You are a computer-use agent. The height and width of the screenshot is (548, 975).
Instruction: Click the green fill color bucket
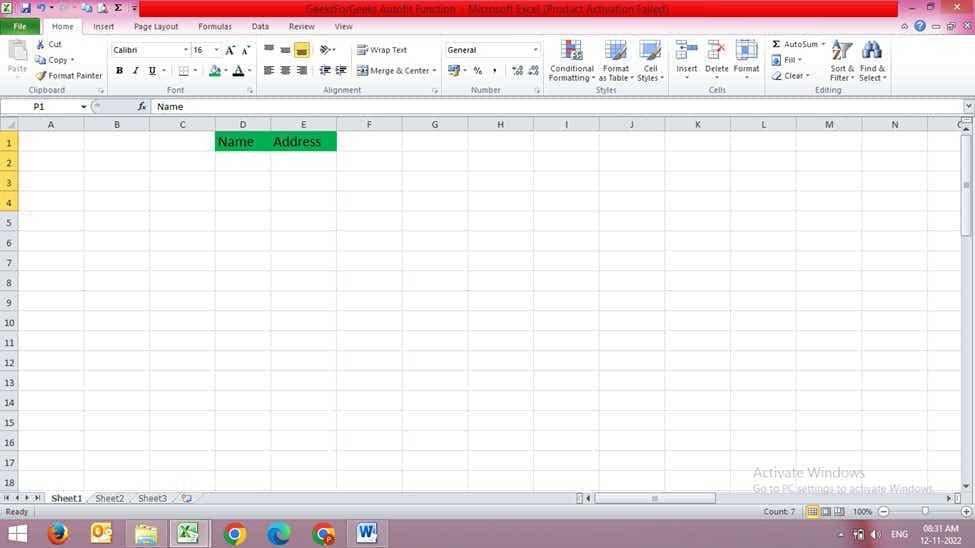pyautogui.click(x=215, y=70)
